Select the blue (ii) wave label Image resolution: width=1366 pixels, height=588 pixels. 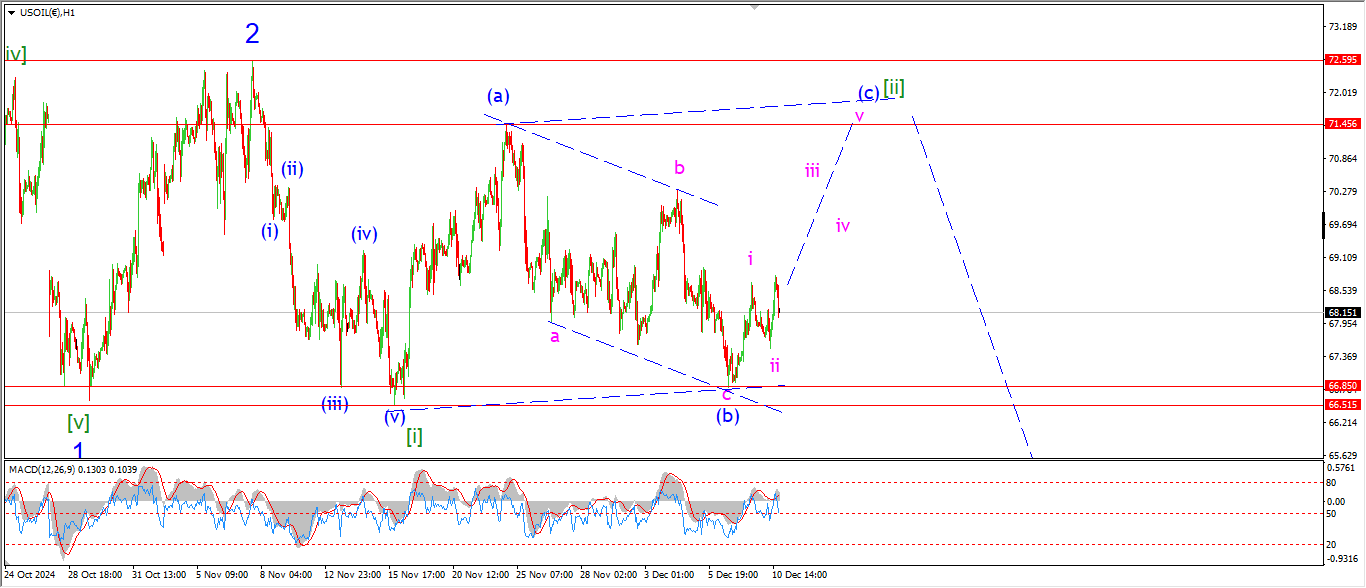pyautogui.click(x=291, y=168)
